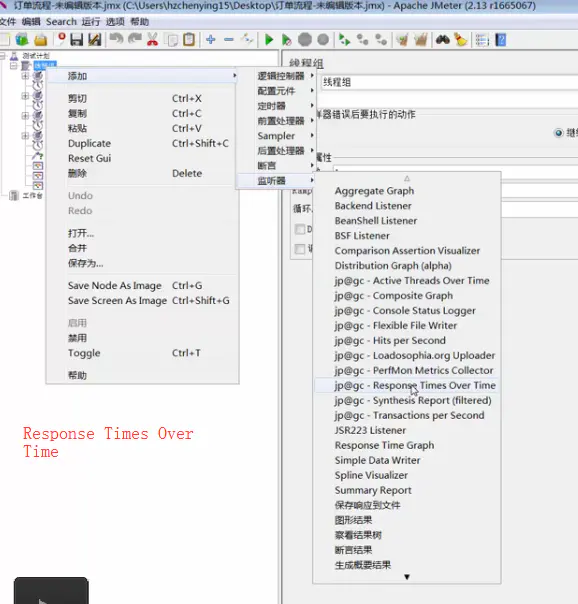Click the Paste clipboard toolbar icon
The image size is (578, 604).
pos(189,40)
